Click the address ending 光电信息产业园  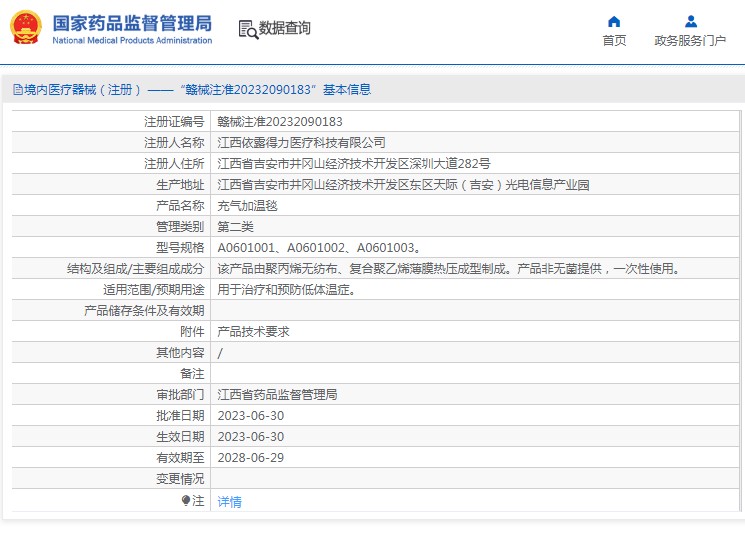403,185
